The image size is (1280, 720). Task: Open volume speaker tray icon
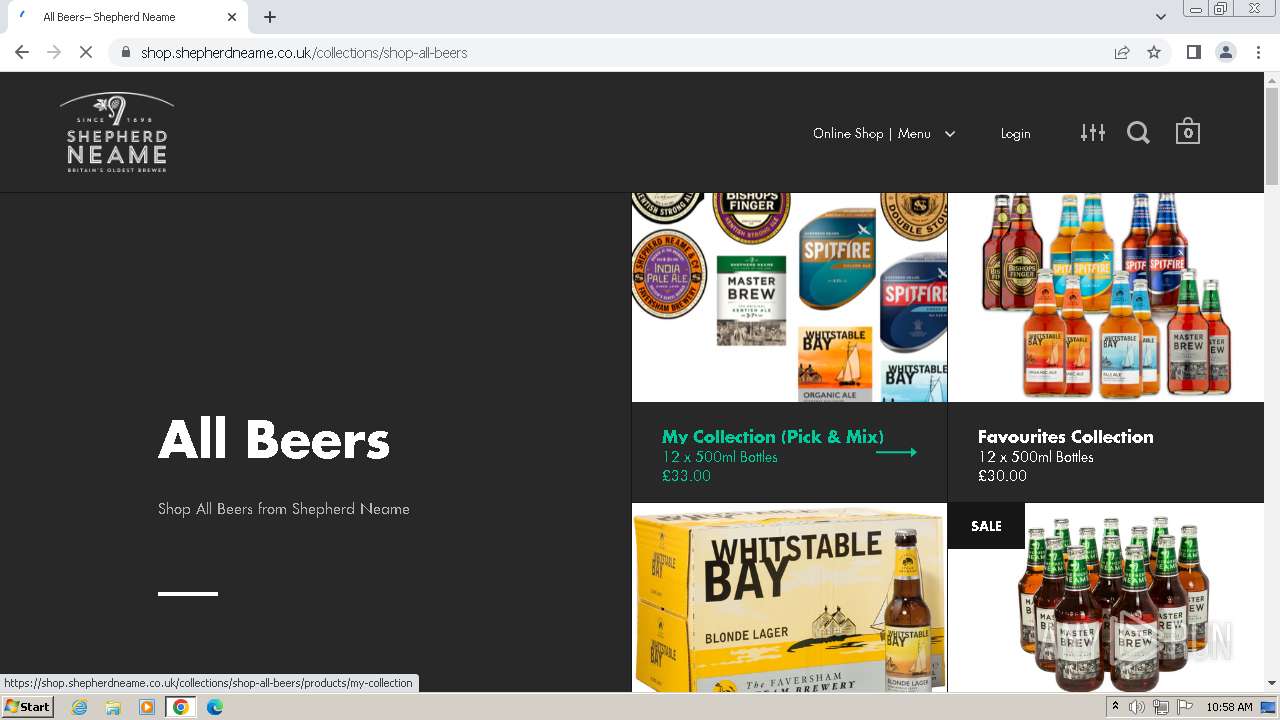click(x=1137, y=707)
